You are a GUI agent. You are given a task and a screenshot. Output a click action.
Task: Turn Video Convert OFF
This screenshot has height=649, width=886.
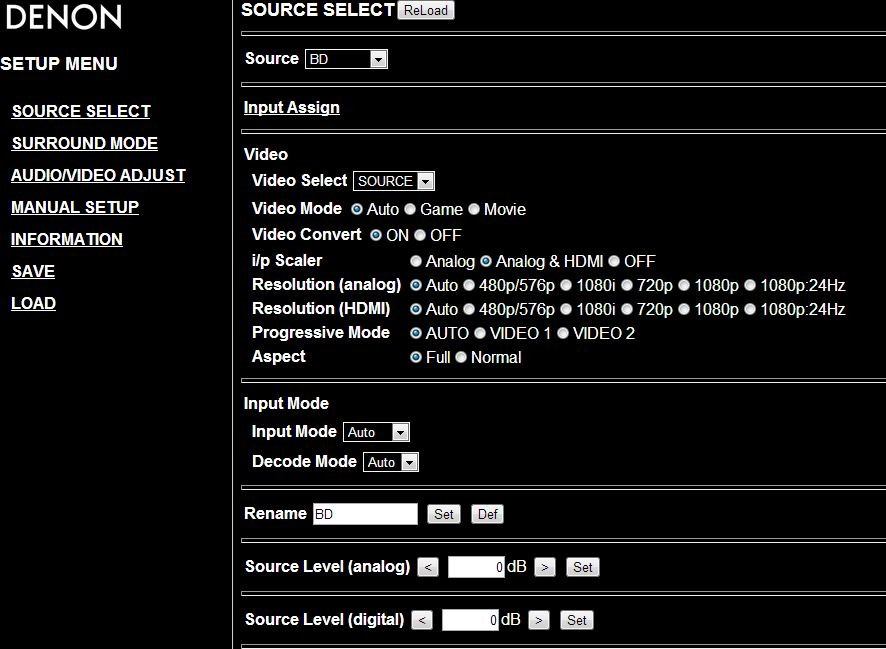[x=420, y=235]
